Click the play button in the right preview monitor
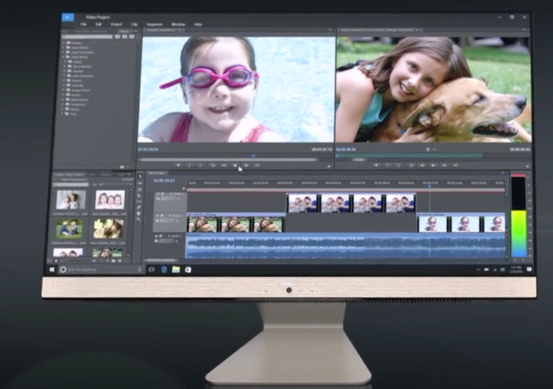The image size is (553, 389). pos(433,165)
